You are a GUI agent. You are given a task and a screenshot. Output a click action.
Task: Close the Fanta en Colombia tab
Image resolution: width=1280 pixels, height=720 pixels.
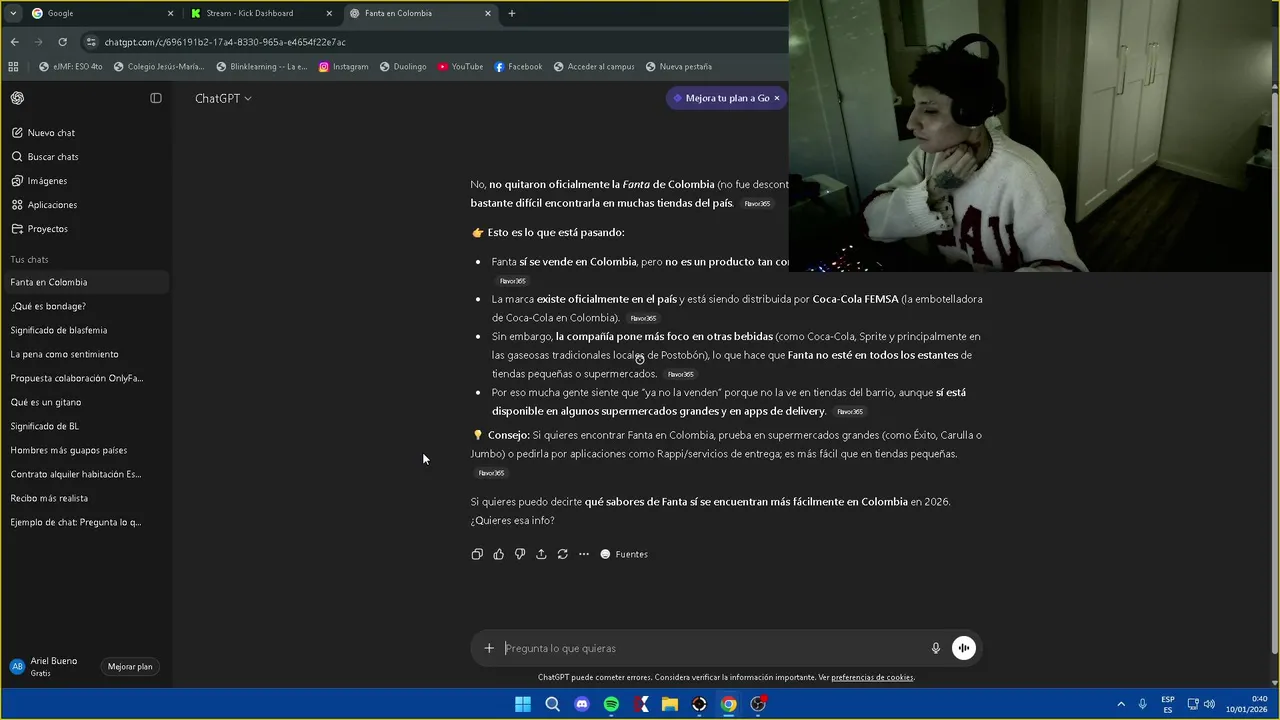488,13
